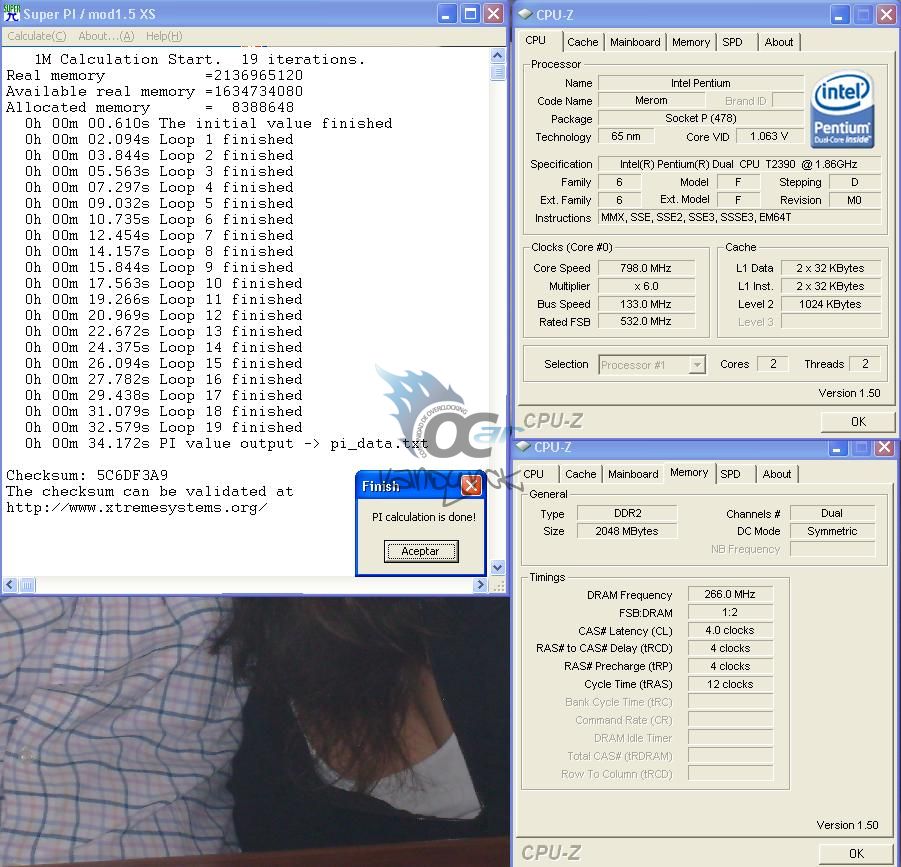Click the Code Name field showing Merom

pos(651,101)
